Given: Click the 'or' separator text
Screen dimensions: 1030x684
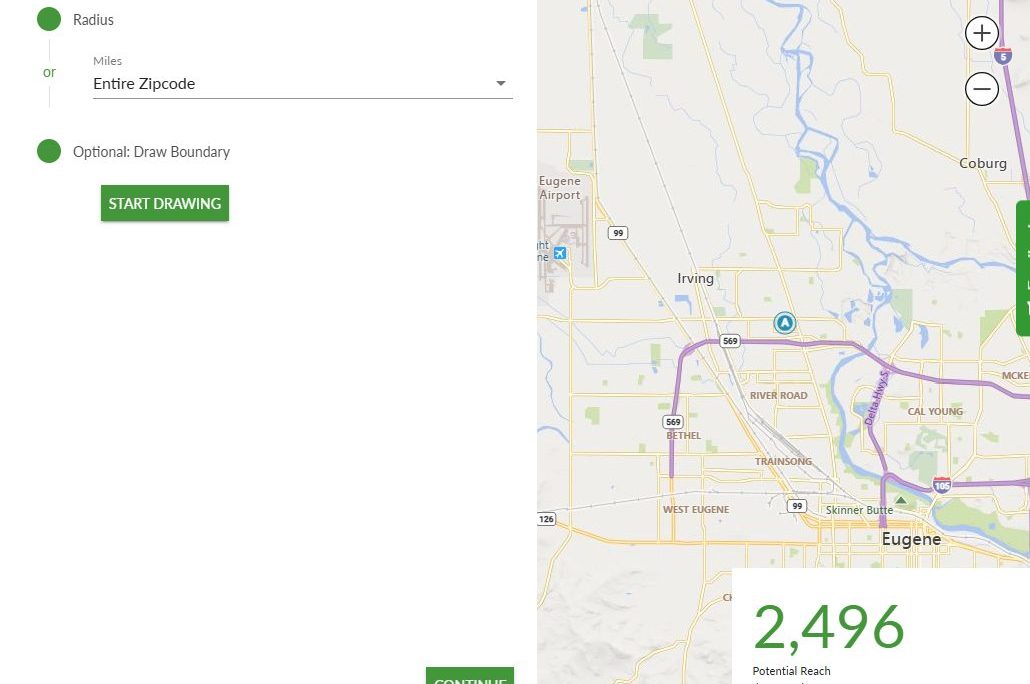Looking at the screenshot, I should [x=49, y=72].
